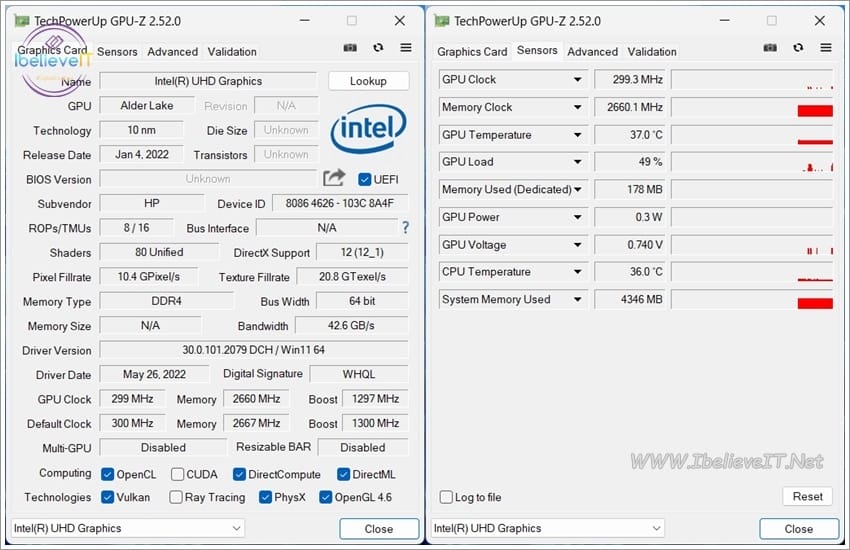Click the Reset button
850x550 pixels.
click(808, 496)
